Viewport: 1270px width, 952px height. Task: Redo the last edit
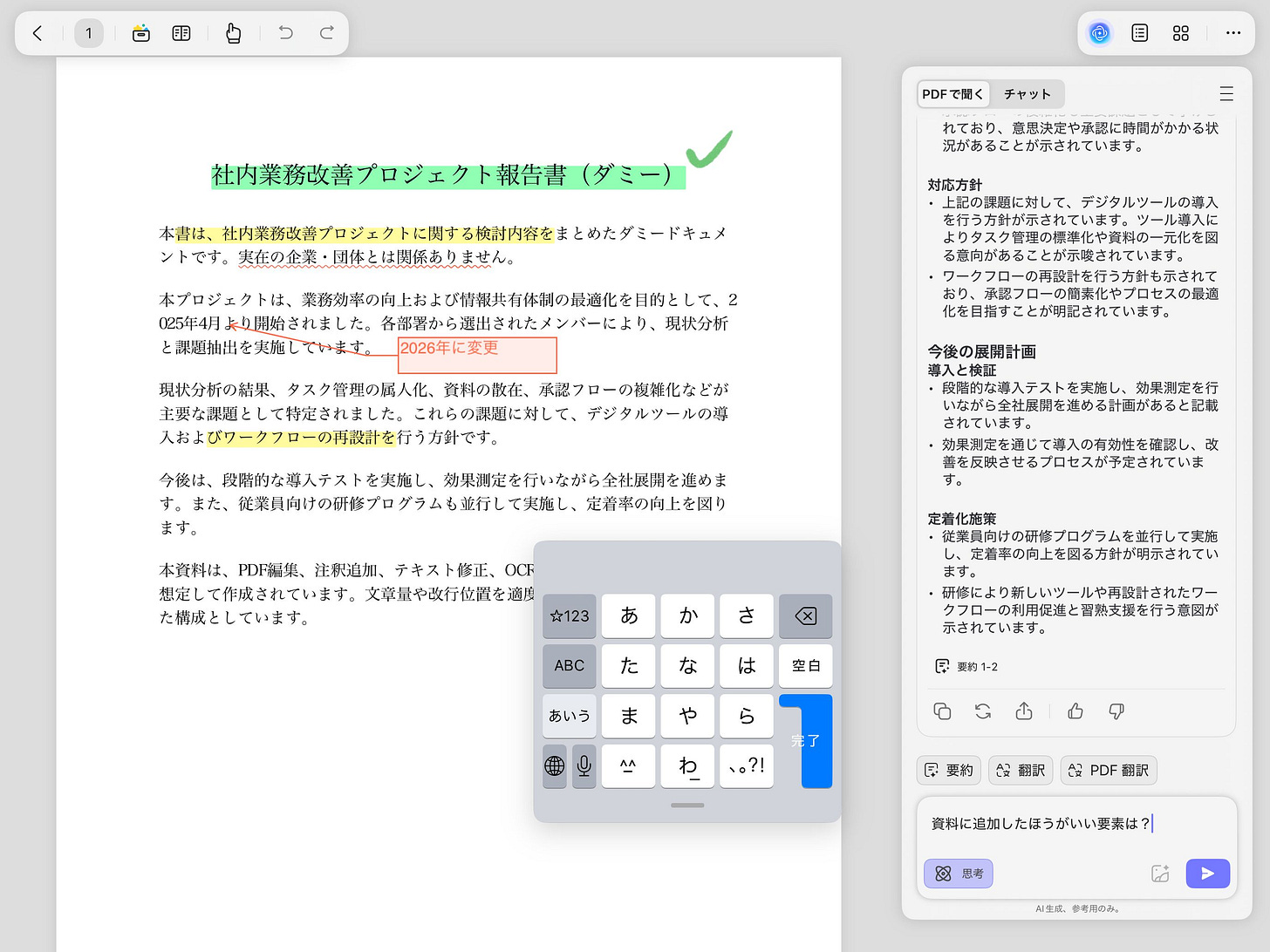(x=326, y=33)
